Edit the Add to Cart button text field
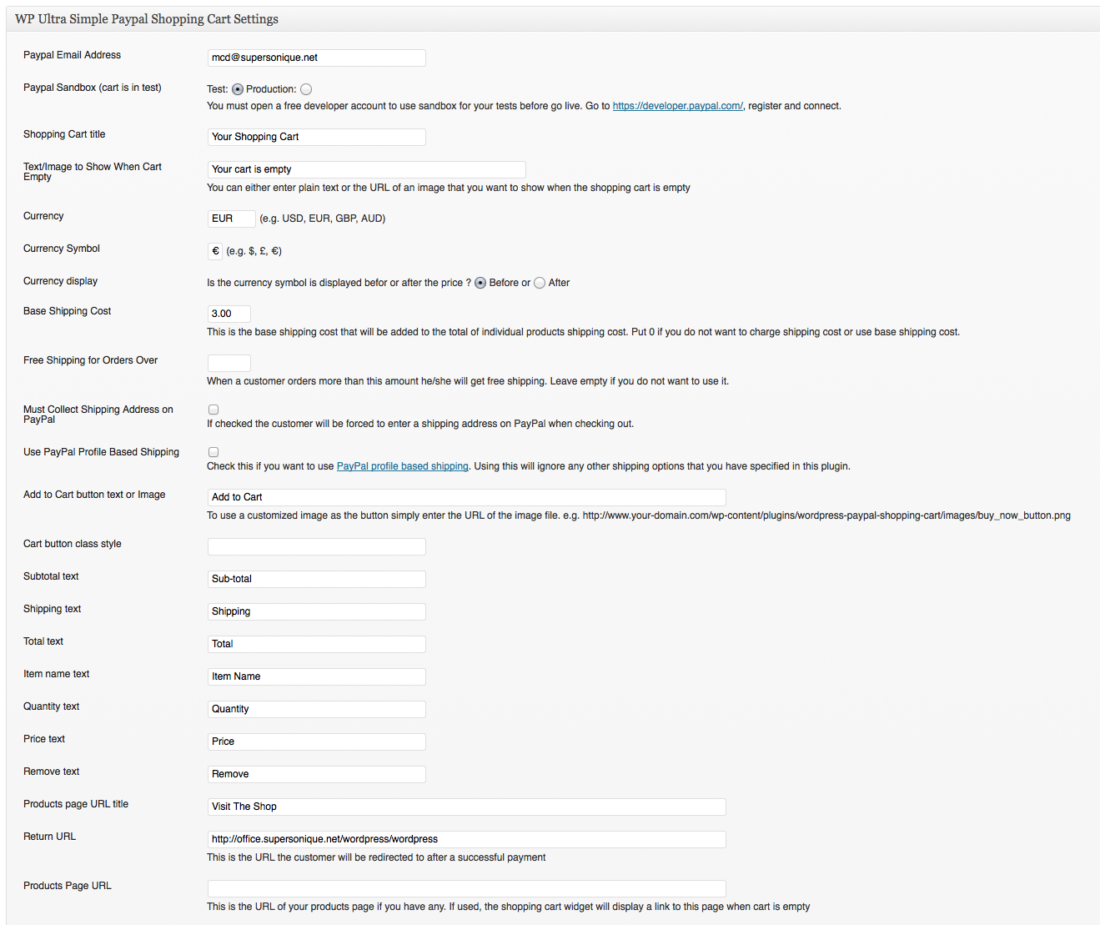 point(467,497)
